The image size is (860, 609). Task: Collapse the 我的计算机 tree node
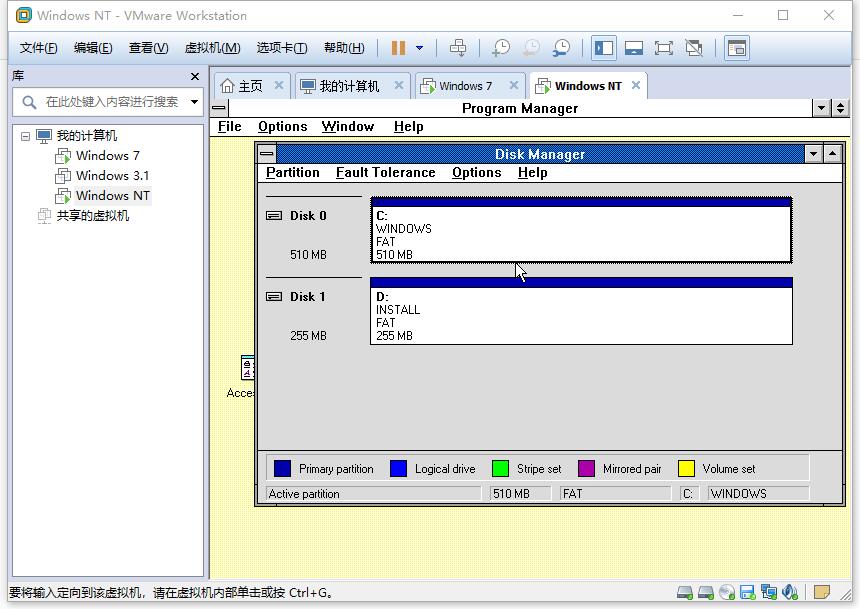pos(25,136)
